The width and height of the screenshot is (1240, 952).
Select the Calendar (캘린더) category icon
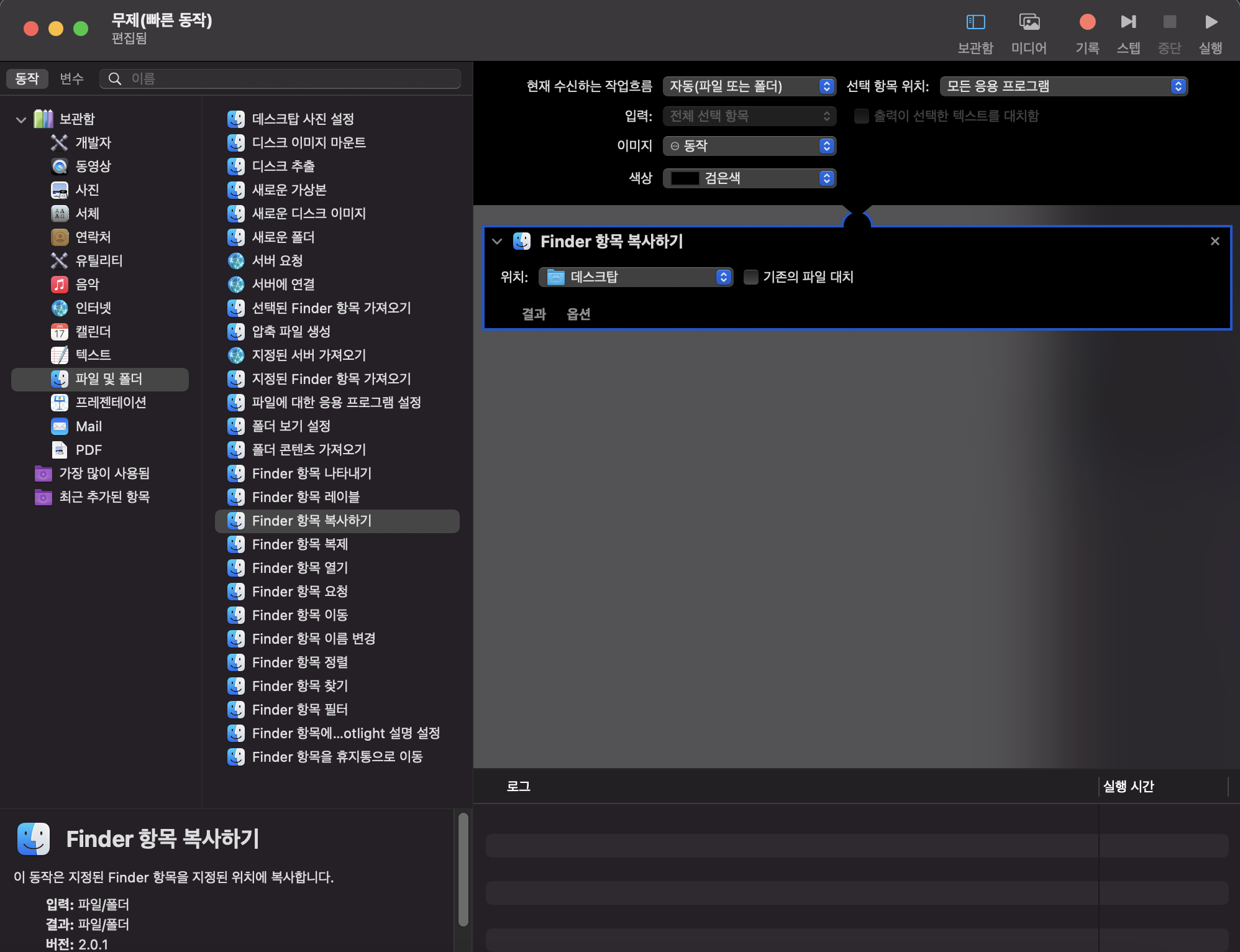60,332
